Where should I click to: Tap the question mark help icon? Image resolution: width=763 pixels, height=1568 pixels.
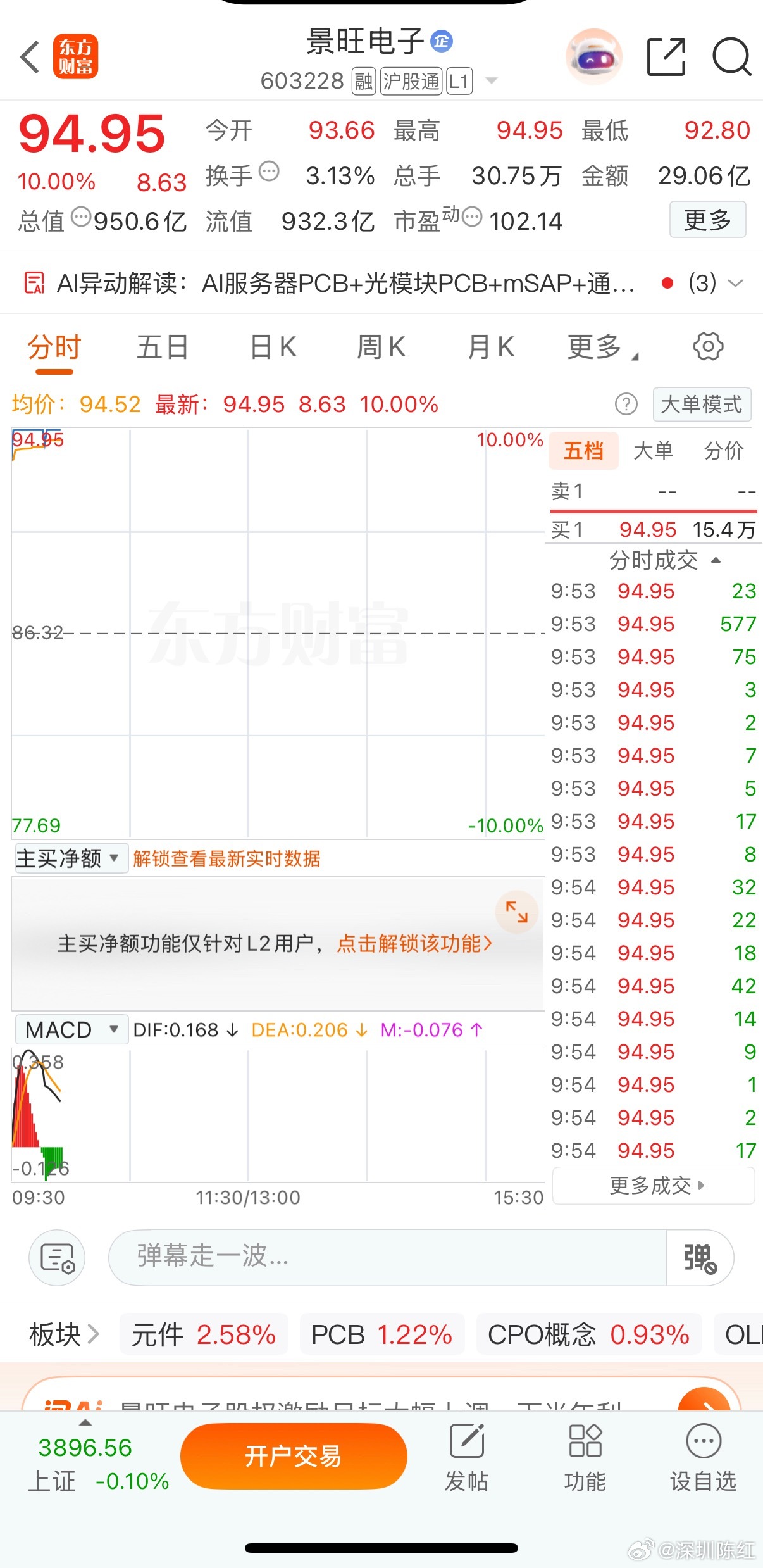click(626, 404)
